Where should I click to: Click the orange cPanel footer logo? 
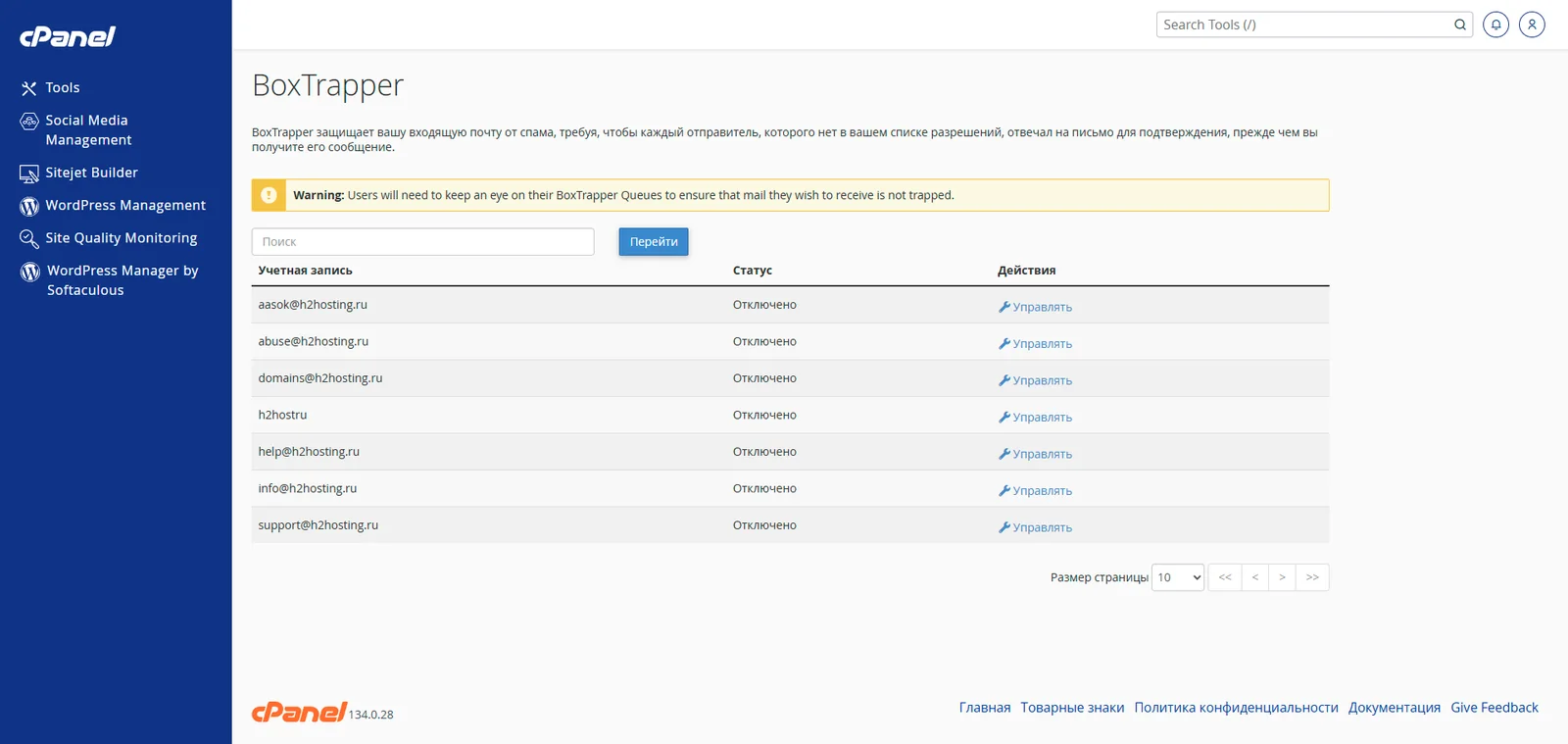299,713
